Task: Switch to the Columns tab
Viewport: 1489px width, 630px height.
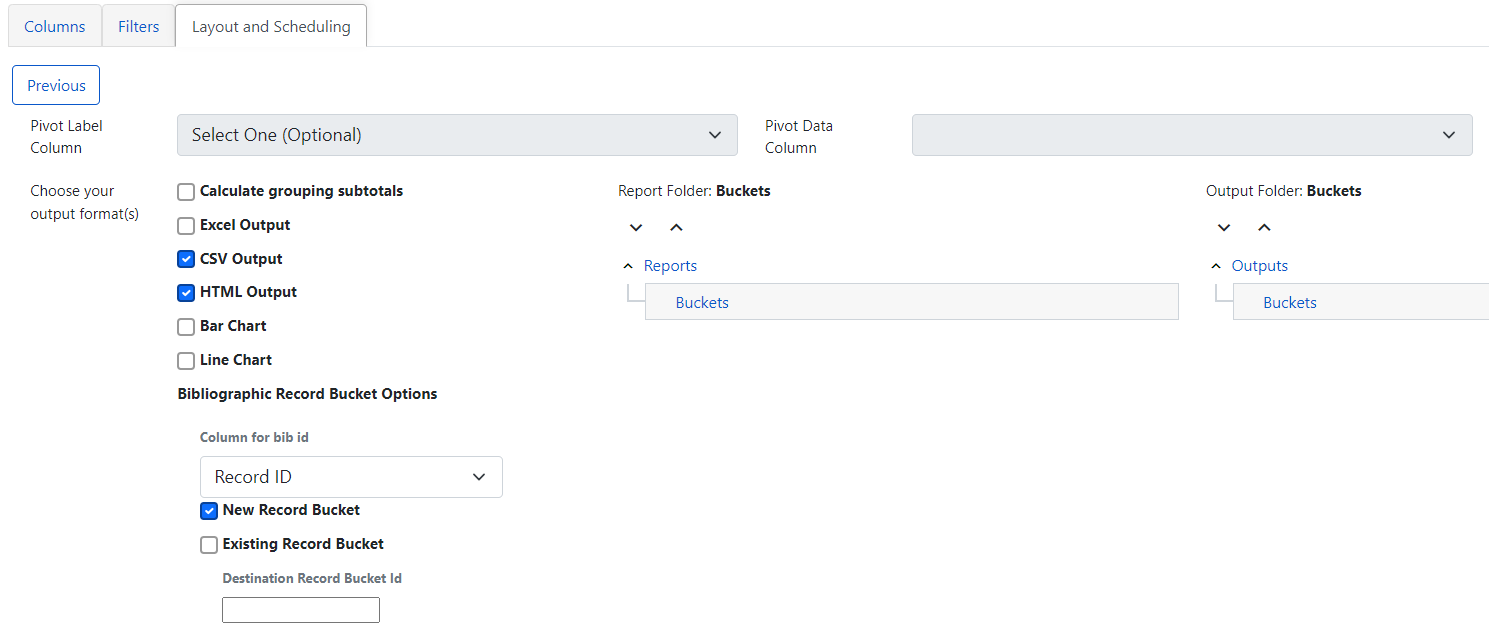Action: point(54,25)
